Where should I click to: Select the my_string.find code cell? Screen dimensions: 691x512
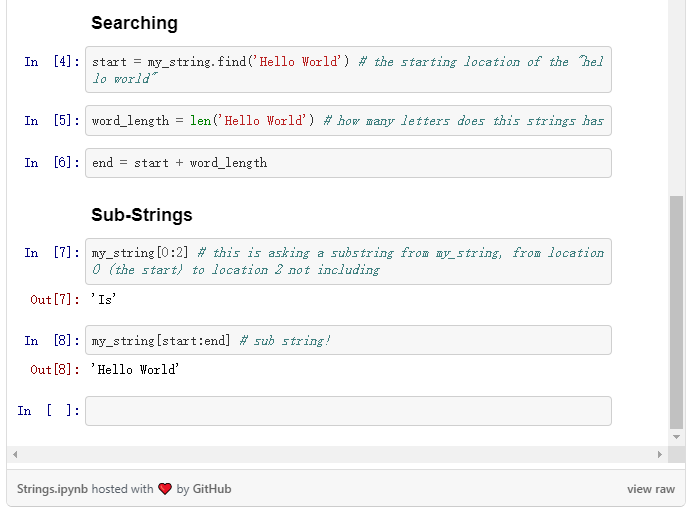point(348,70)
